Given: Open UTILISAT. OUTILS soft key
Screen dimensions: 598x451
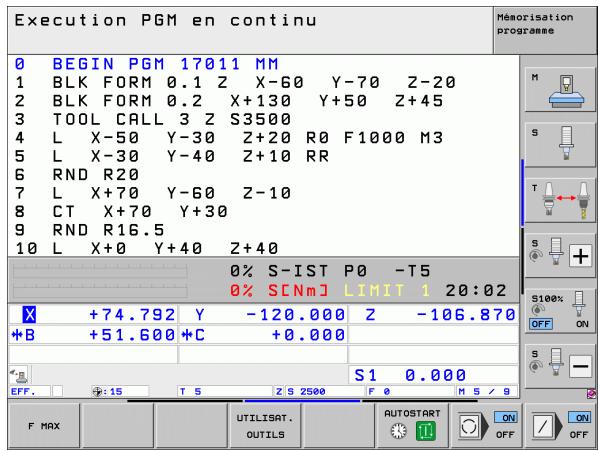Looking at the screenshot, I should coord(265,426).
